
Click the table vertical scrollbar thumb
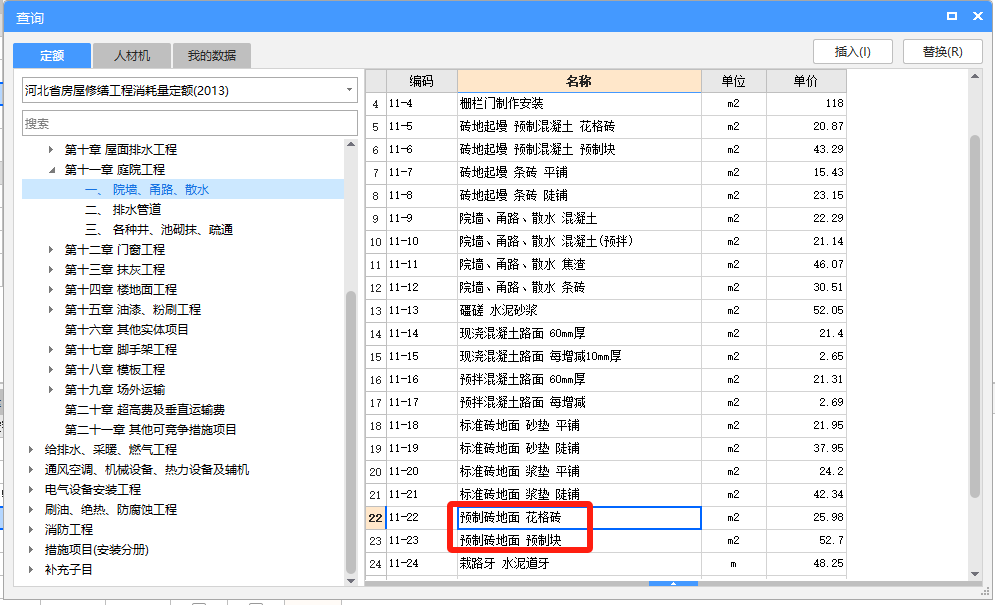pyautogui.click(x=975, y=316)
